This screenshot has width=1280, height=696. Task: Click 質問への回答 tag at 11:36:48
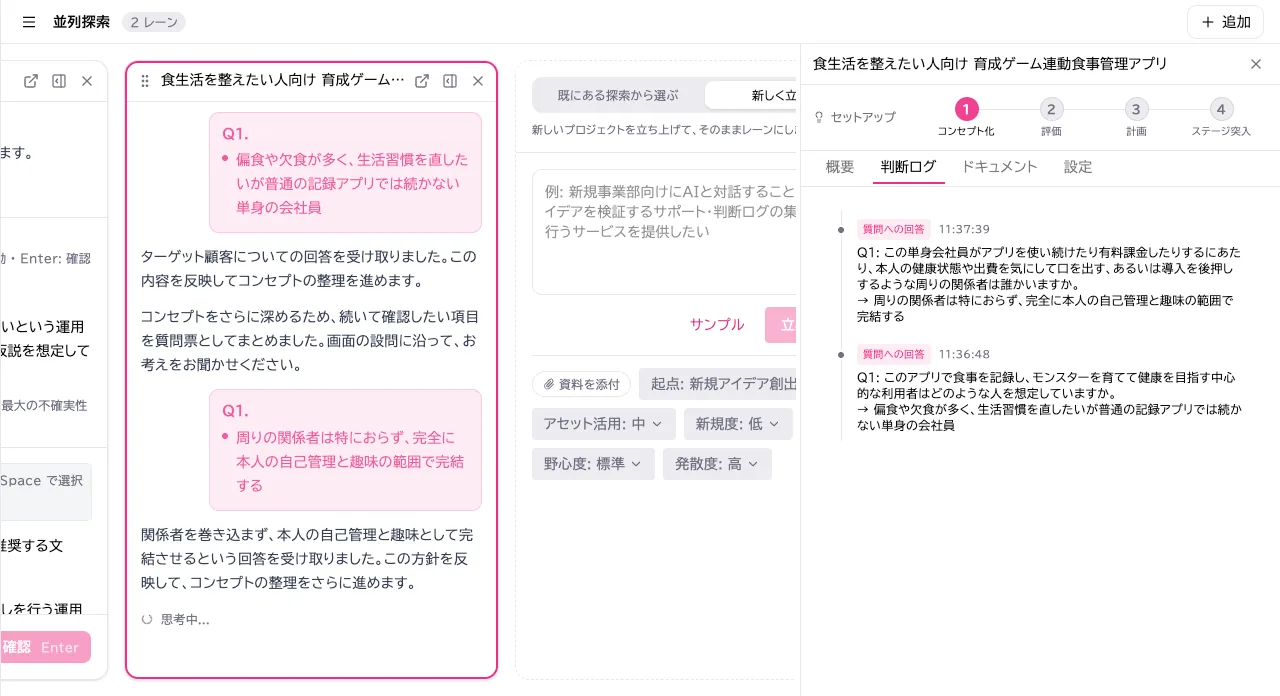893,354
